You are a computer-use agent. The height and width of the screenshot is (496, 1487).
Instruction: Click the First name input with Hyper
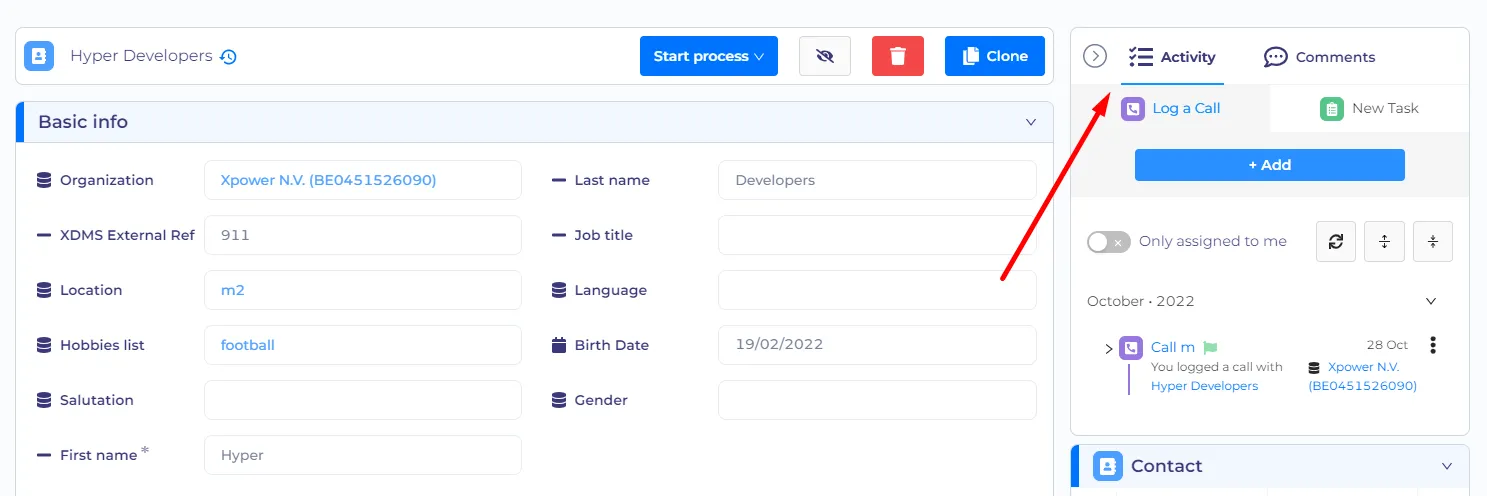click(363, 455)
